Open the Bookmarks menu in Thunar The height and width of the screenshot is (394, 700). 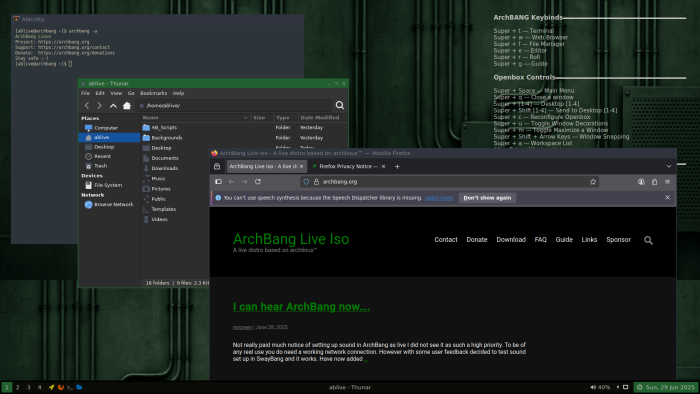(x=154, y=93)
